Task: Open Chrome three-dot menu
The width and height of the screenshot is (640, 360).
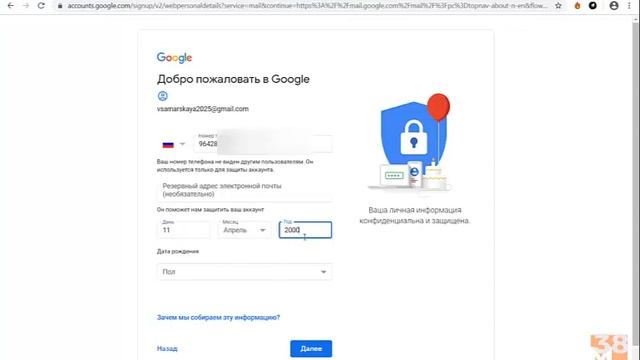Action: pos(629,6)
